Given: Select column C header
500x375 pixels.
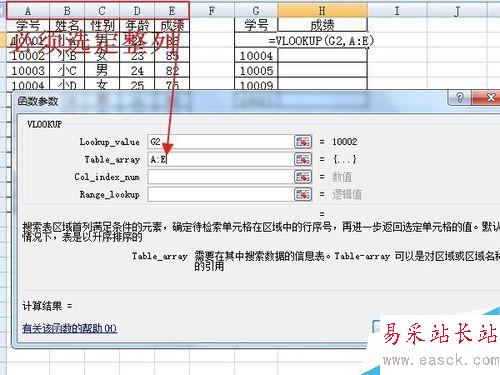Looking at the screenshot, I should (x=102, y=11).
